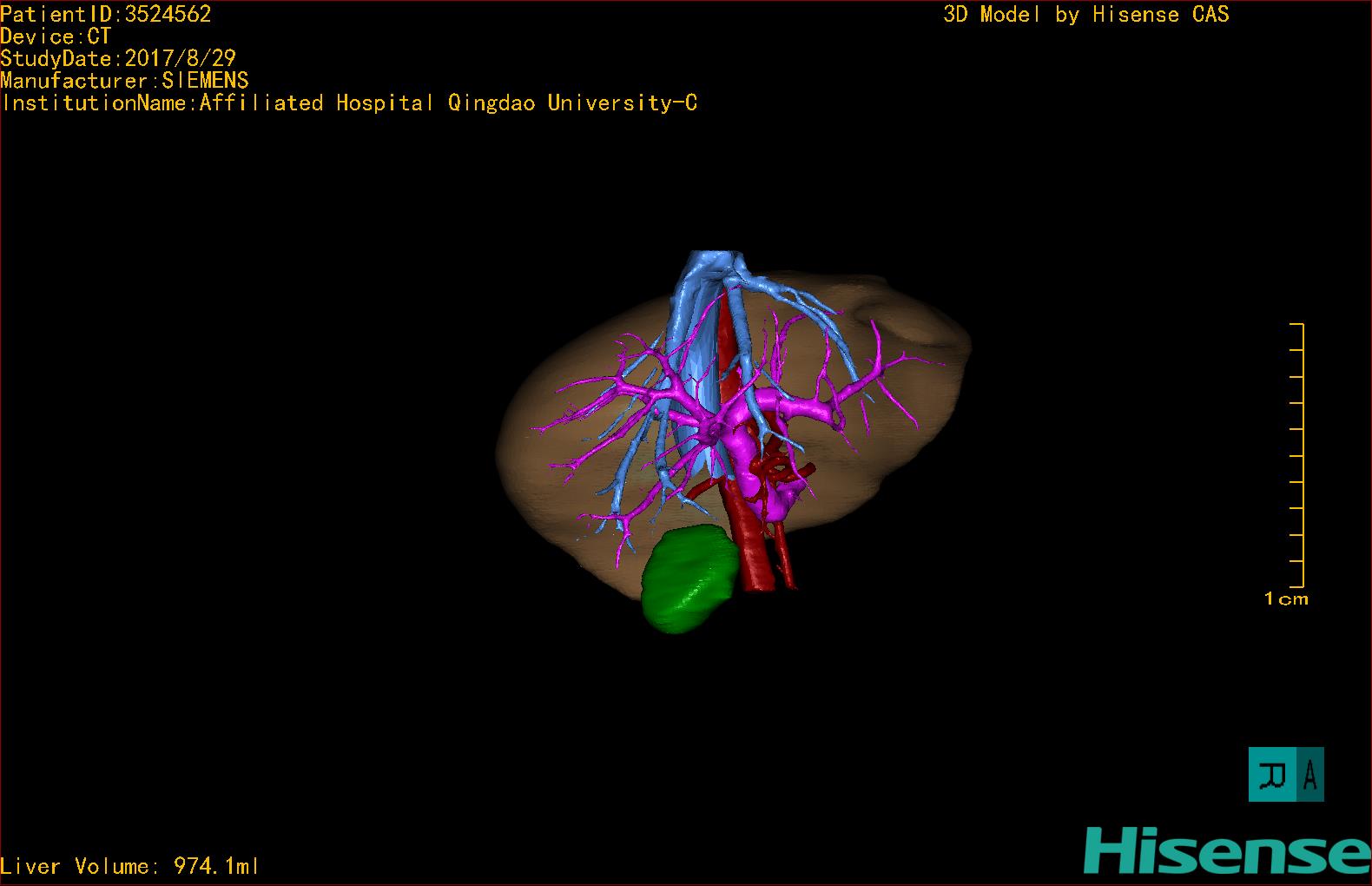Click the orientation cube left face
The image size is (1372, 886).
(1273, 774)
